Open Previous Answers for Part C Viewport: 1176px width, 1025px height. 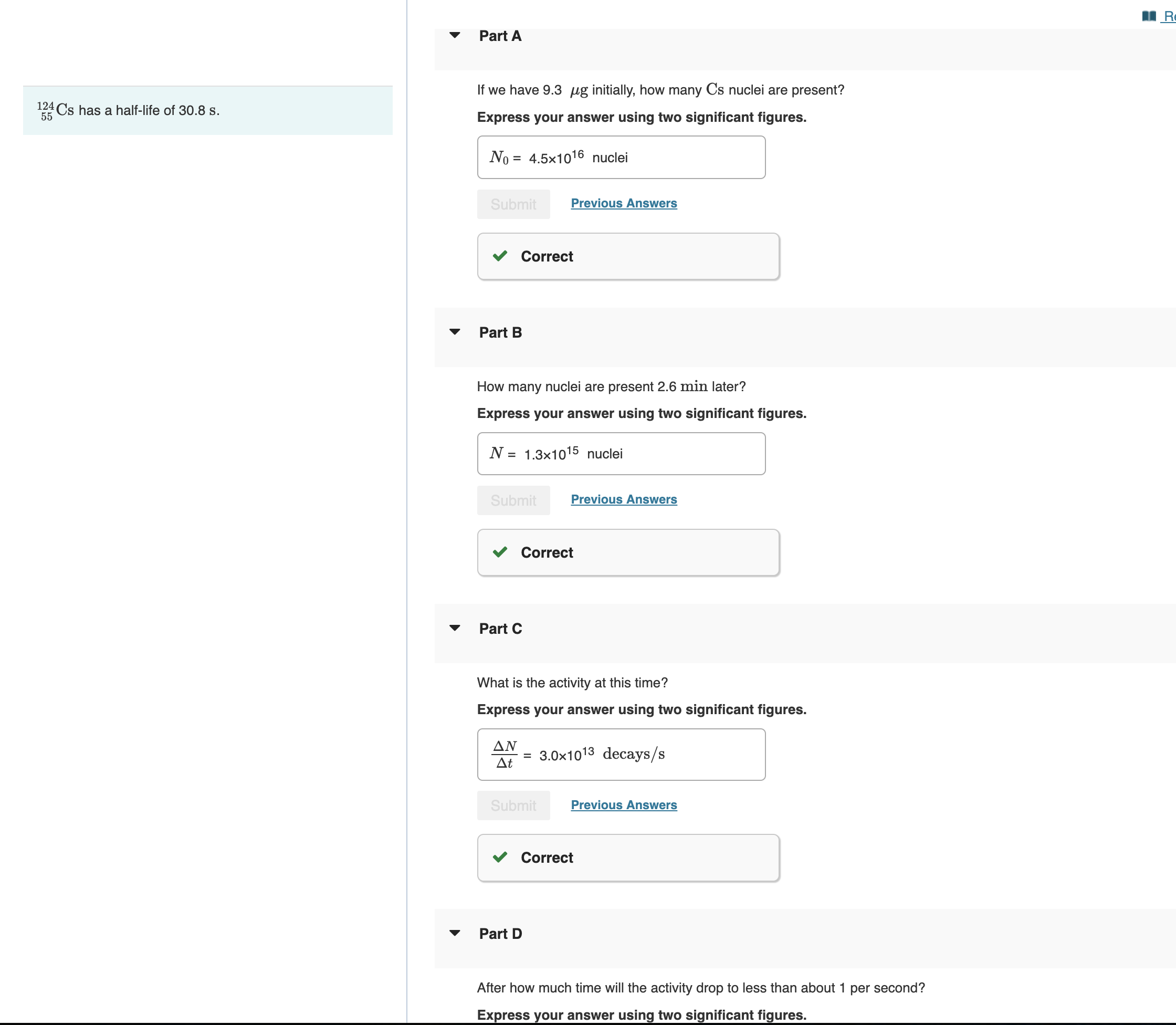click(x=624, y=805)
